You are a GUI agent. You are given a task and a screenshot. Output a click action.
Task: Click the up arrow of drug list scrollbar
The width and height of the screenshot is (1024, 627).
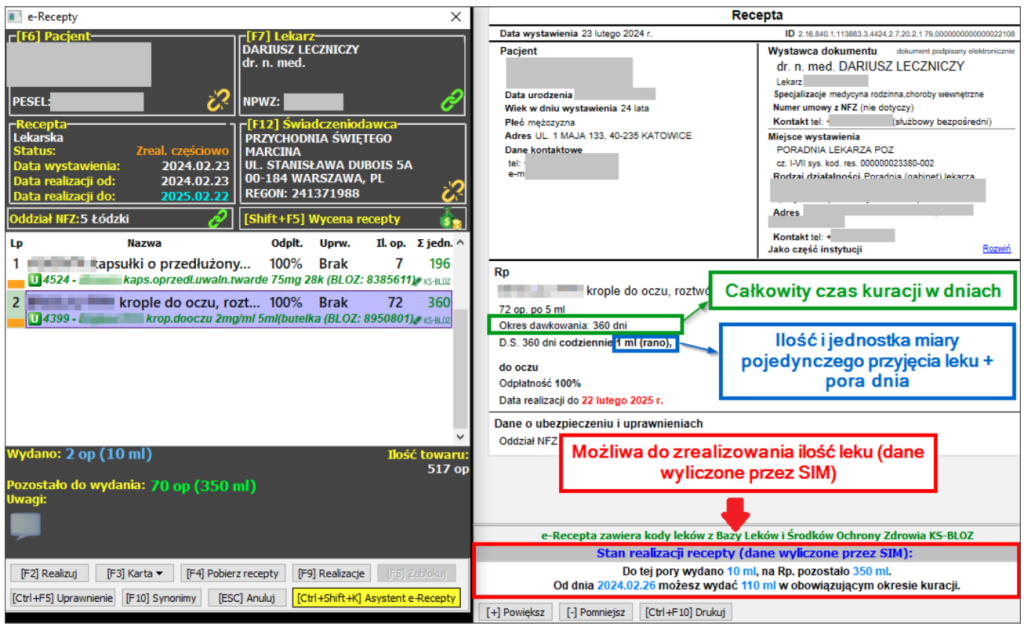click(x=460, y=243)
